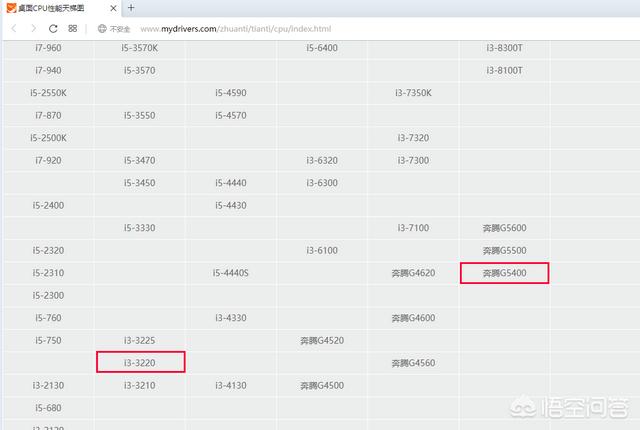Click cell i3-3225
The image size is (640, 430).
[139, 340]
